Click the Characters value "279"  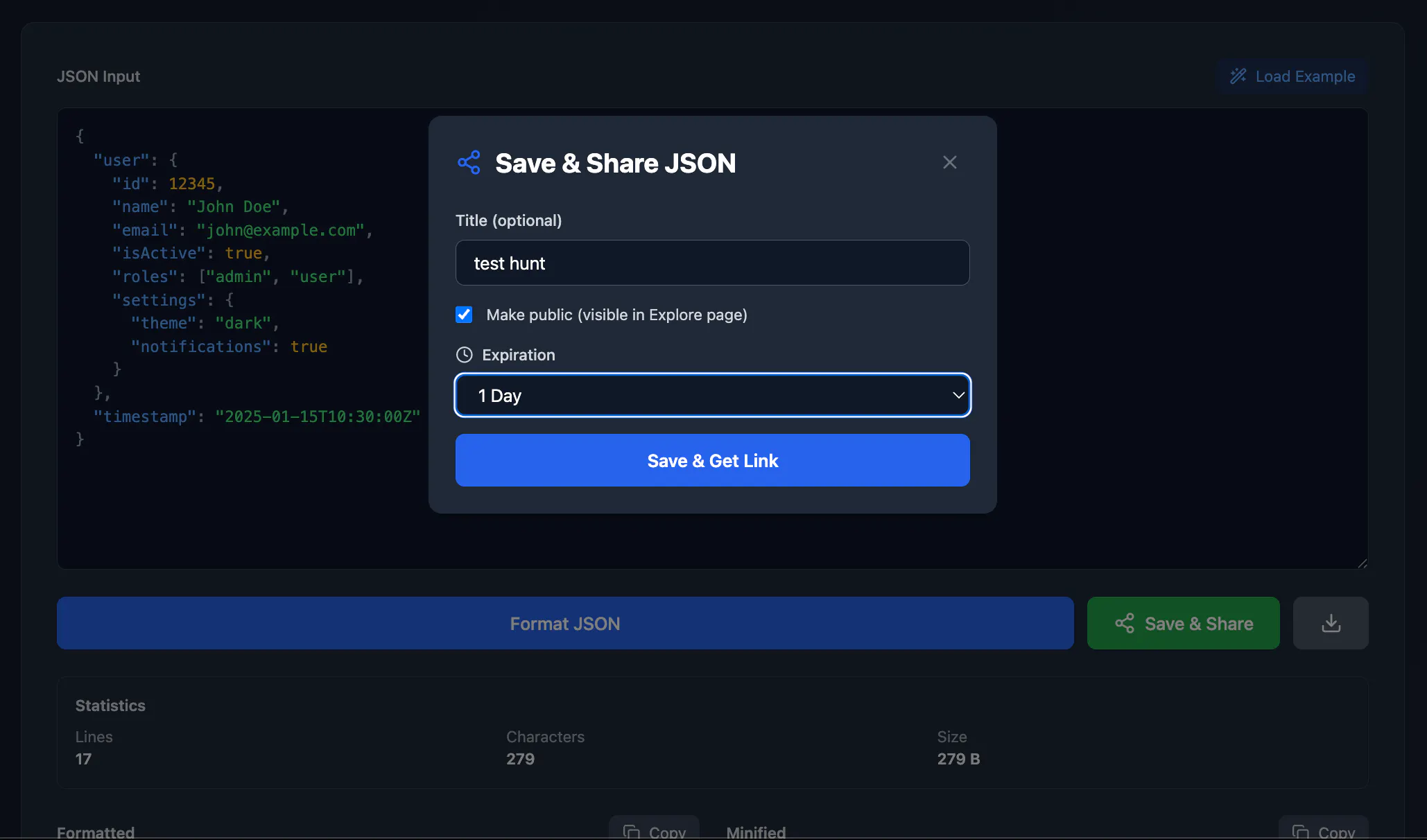click(x=520, y=759)
